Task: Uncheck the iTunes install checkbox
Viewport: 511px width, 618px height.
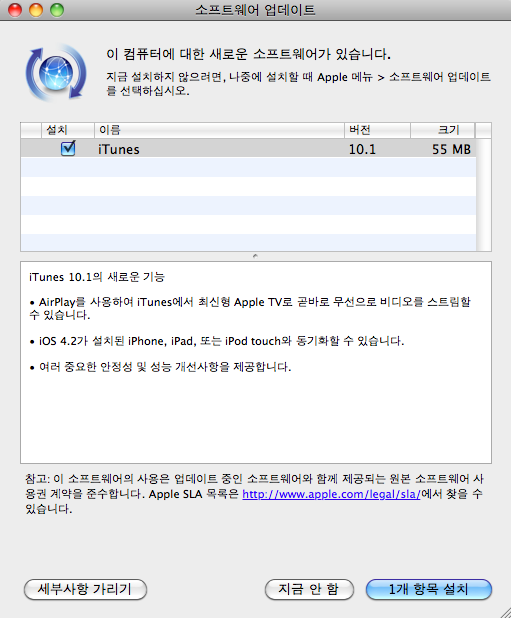Action: (x=68, y=149)
